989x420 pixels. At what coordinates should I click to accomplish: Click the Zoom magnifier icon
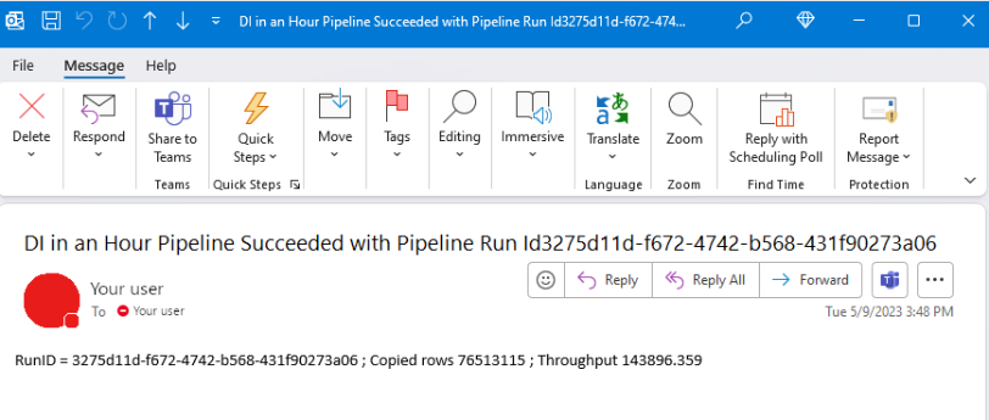(684, 108)
